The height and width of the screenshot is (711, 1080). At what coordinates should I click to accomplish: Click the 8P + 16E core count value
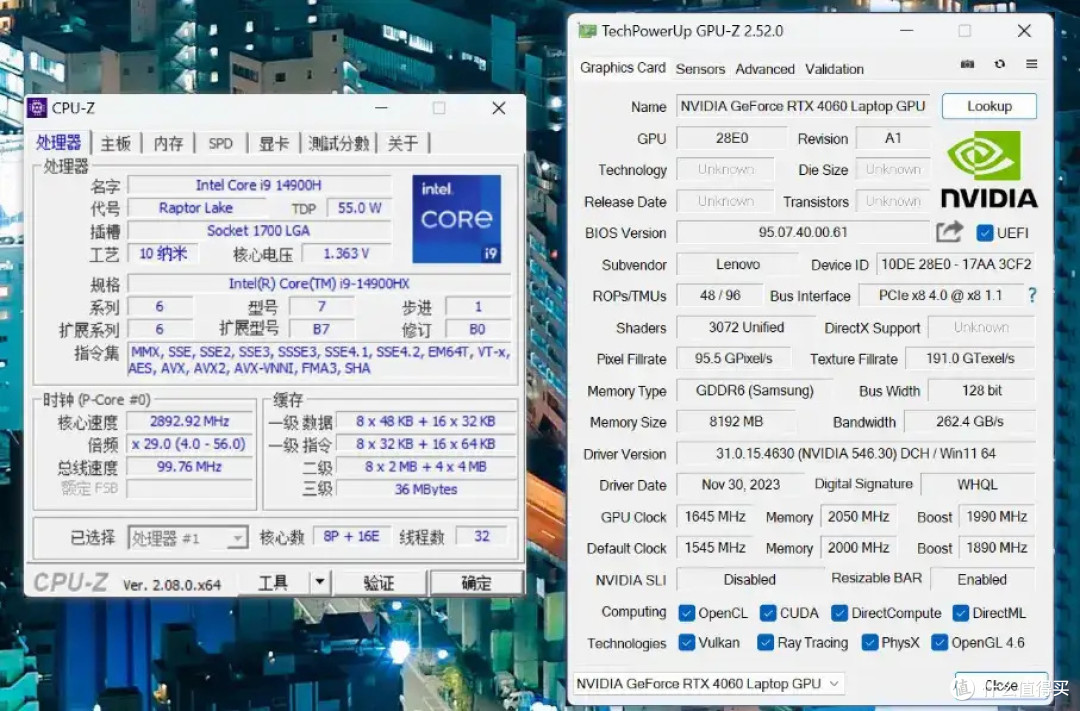[x=351, y=536]
